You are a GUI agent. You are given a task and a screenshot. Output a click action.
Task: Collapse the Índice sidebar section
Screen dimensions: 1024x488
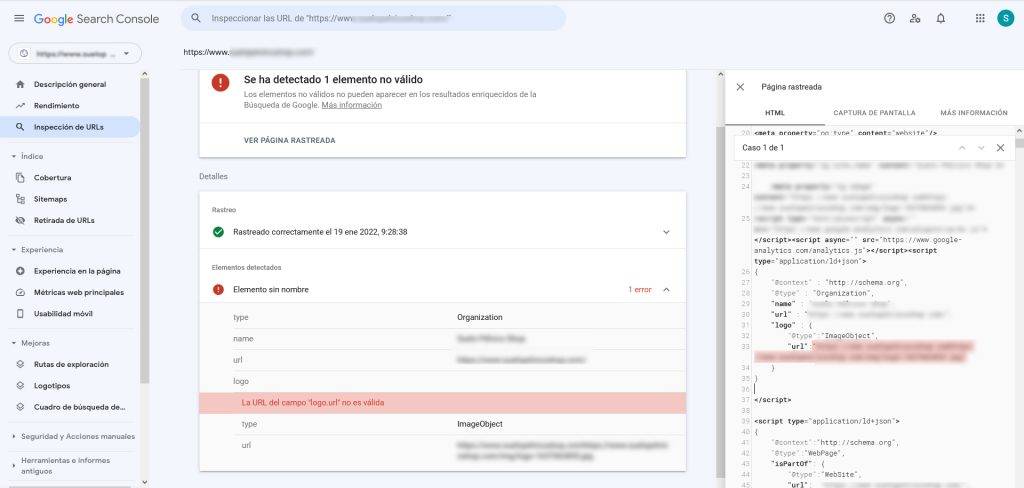tap(14, 156)
